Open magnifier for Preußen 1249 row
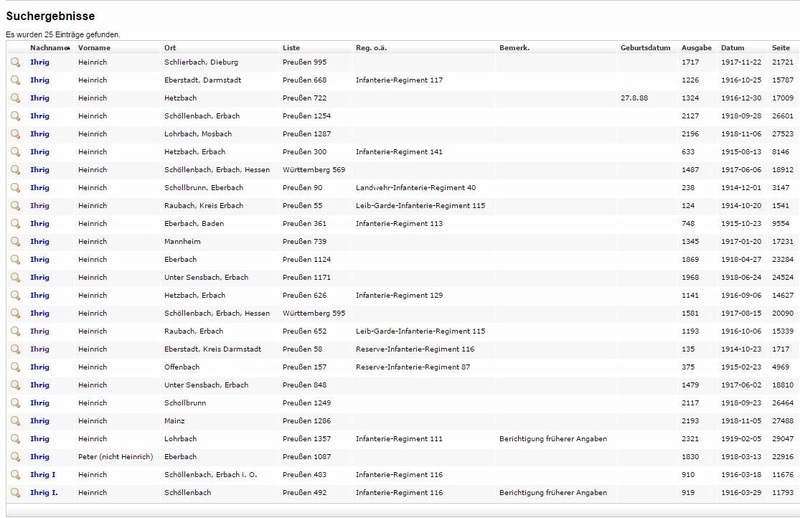Viewport: 800px width, 518px height. tap(15, 403)
